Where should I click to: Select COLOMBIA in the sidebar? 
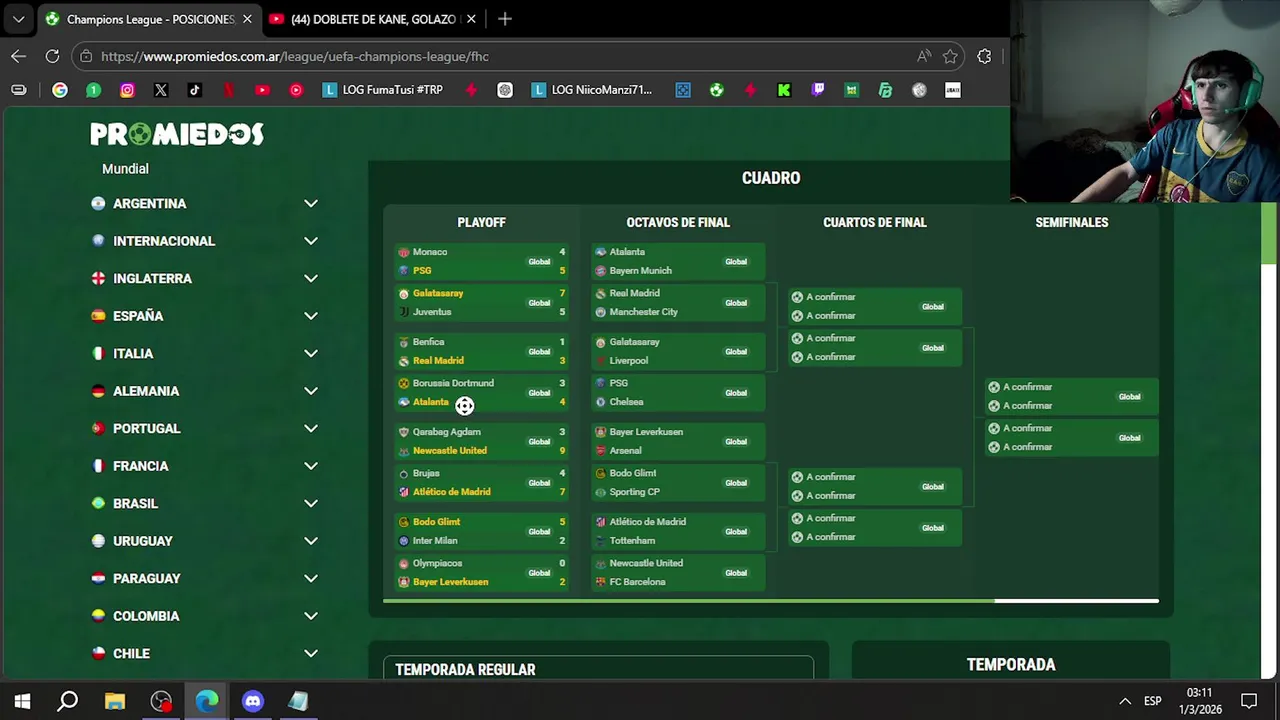click(x=146, y=616)
